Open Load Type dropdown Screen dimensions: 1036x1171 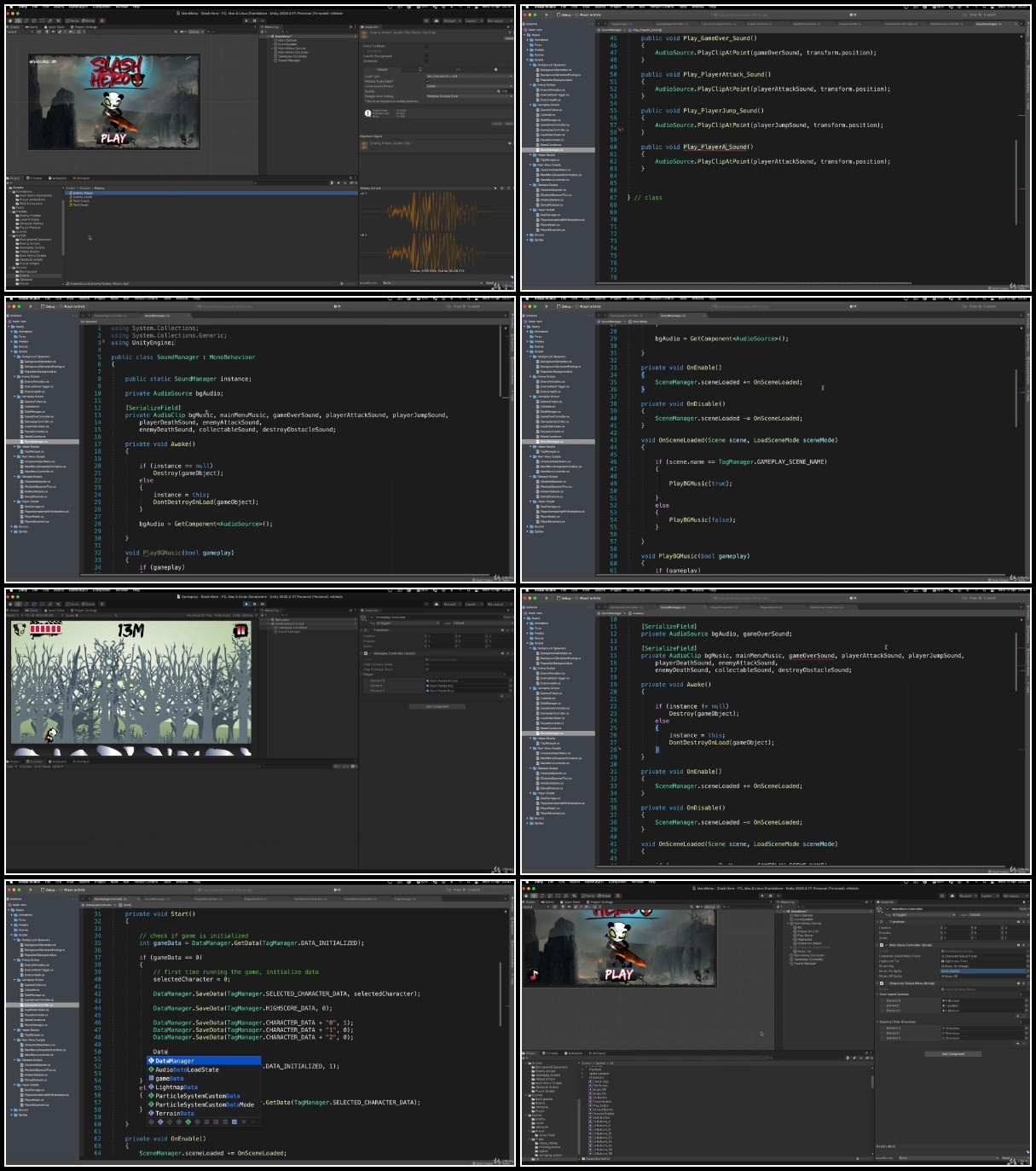point(469,76)
